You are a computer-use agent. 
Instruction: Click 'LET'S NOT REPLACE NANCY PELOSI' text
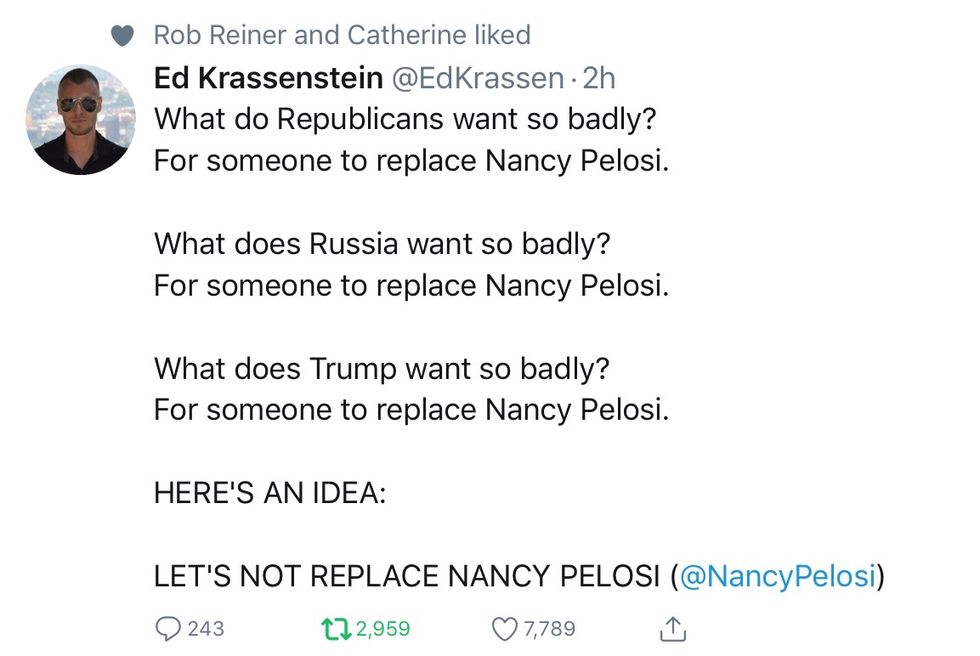click(x=410, y=576)
